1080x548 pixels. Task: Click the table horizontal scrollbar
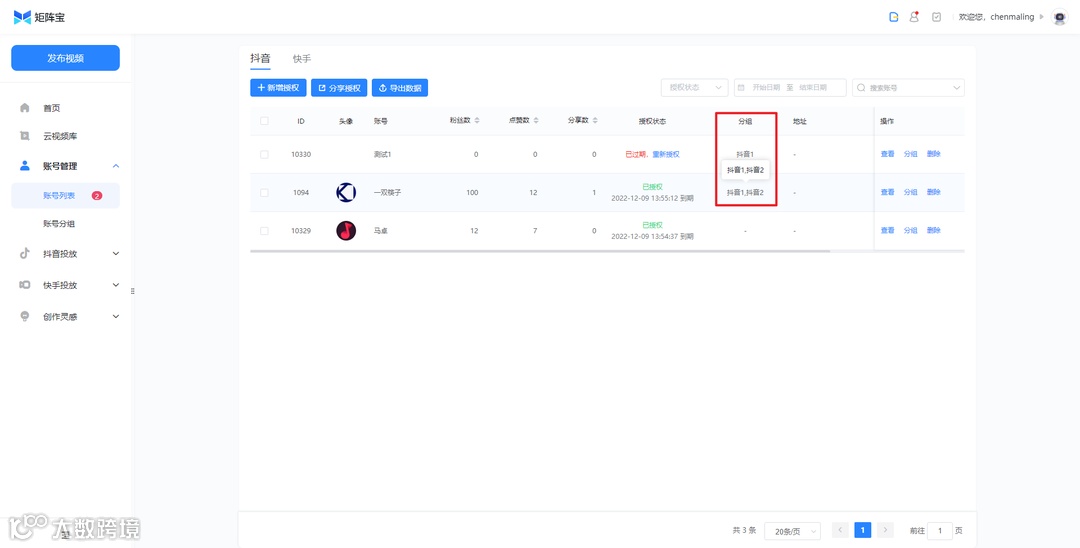tap(540, 251)
